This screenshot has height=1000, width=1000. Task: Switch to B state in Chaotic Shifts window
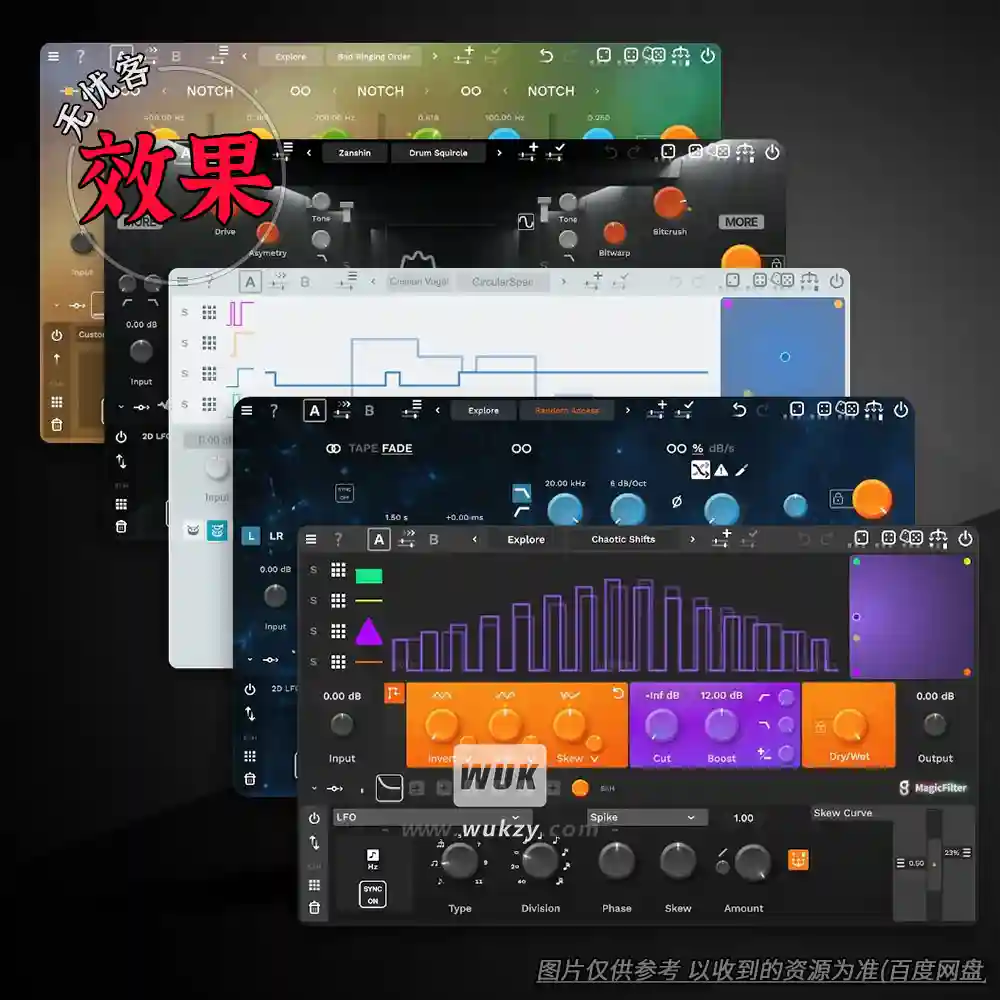(x=433, y=540)
